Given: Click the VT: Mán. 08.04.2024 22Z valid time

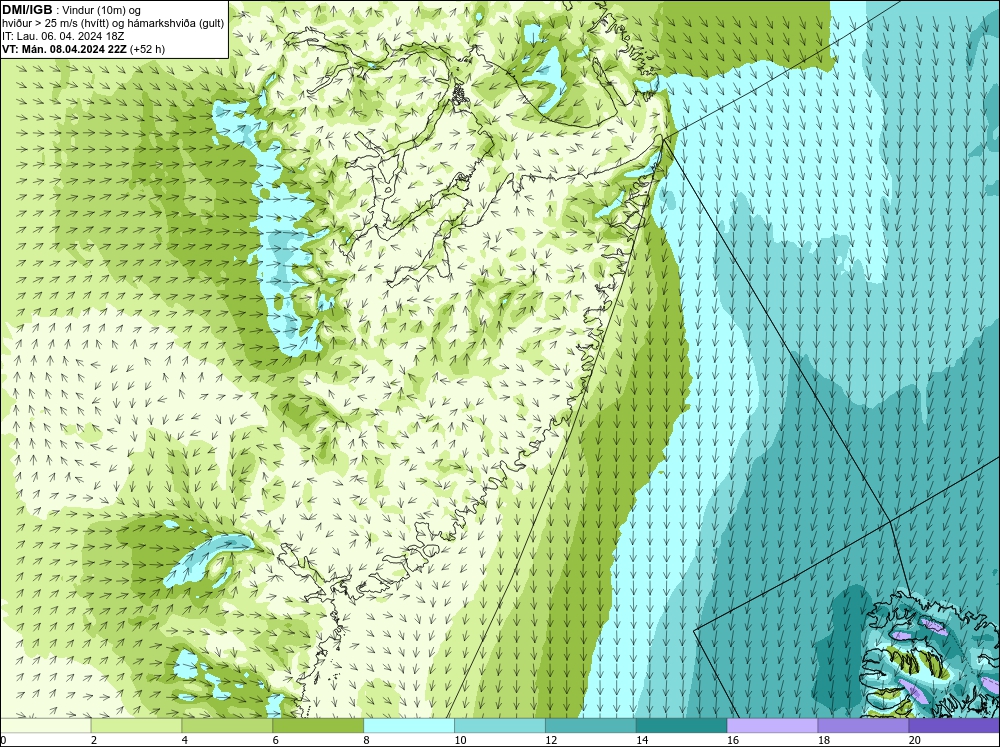Looking at the screenshot, I should coord(65,49).
